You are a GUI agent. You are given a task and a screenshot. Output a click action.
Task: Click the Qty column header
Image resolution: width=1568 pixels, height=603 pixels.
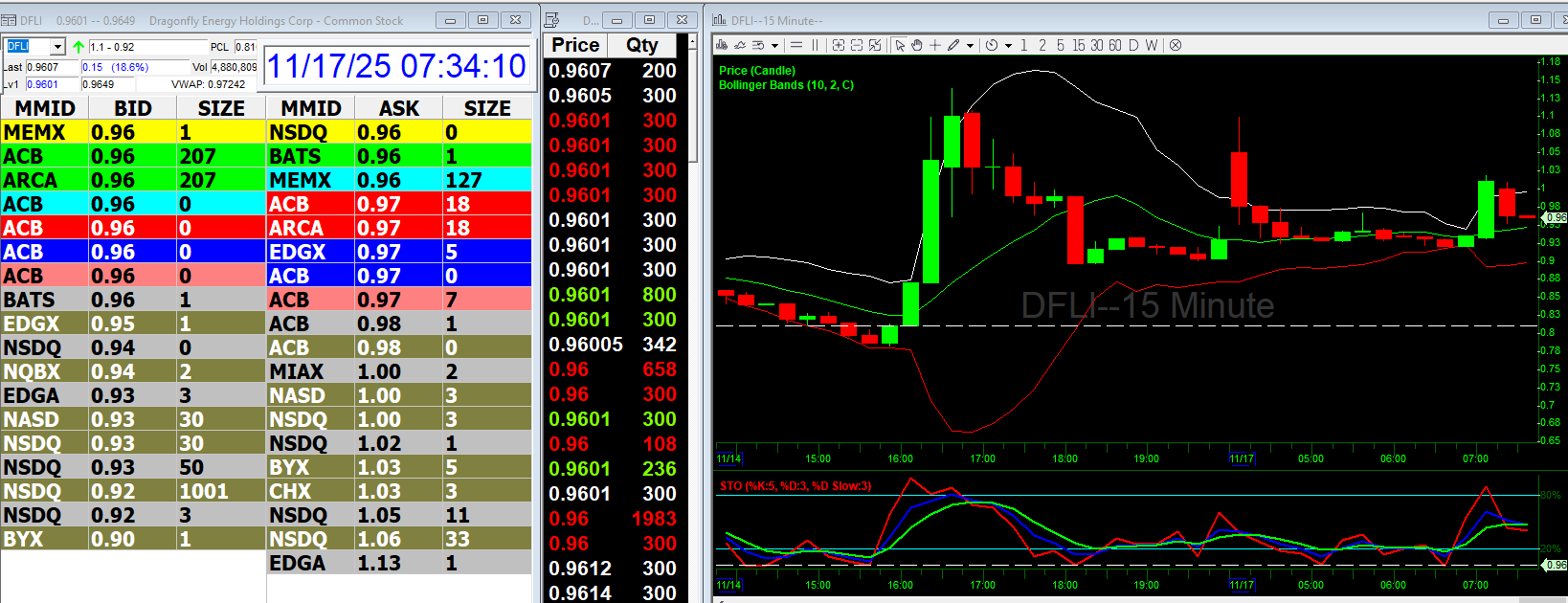click(x=641, y=45)
